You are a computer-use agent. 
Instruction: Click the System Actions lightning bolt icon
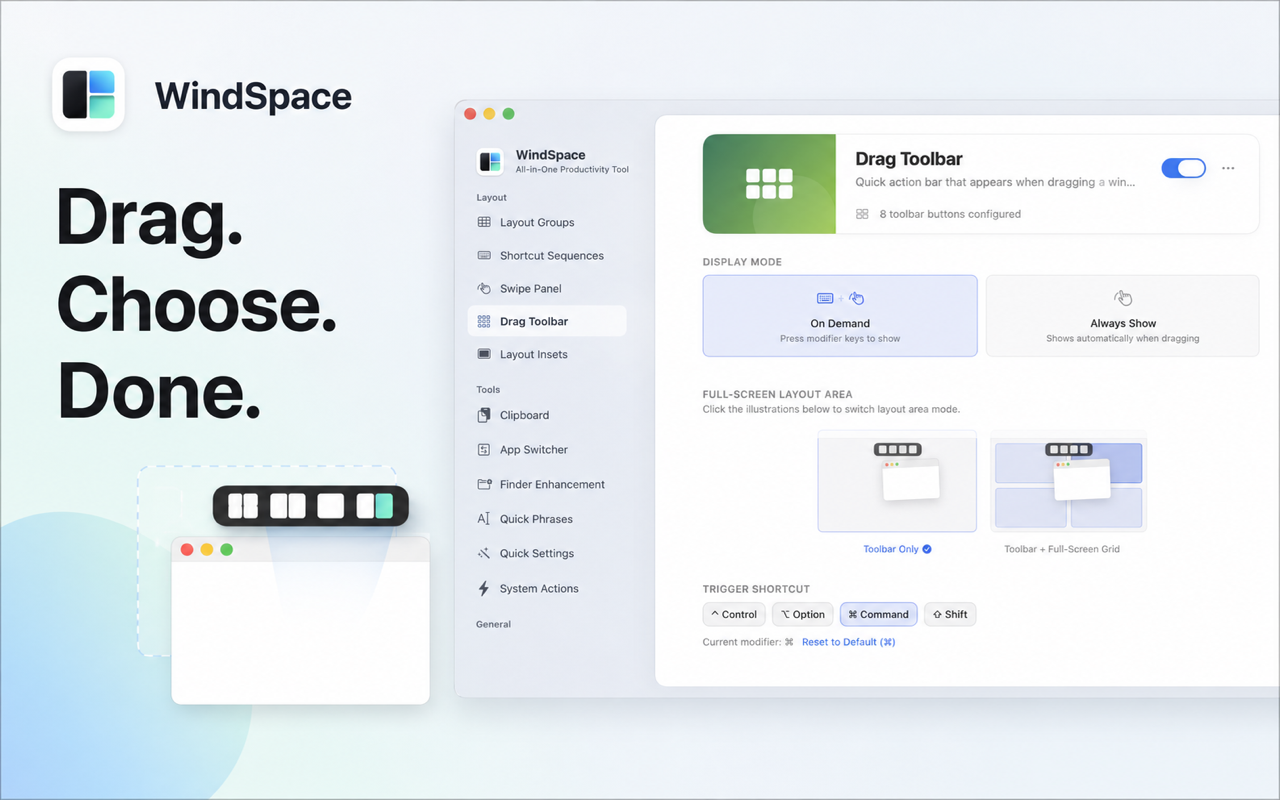(x=484, y=588)
